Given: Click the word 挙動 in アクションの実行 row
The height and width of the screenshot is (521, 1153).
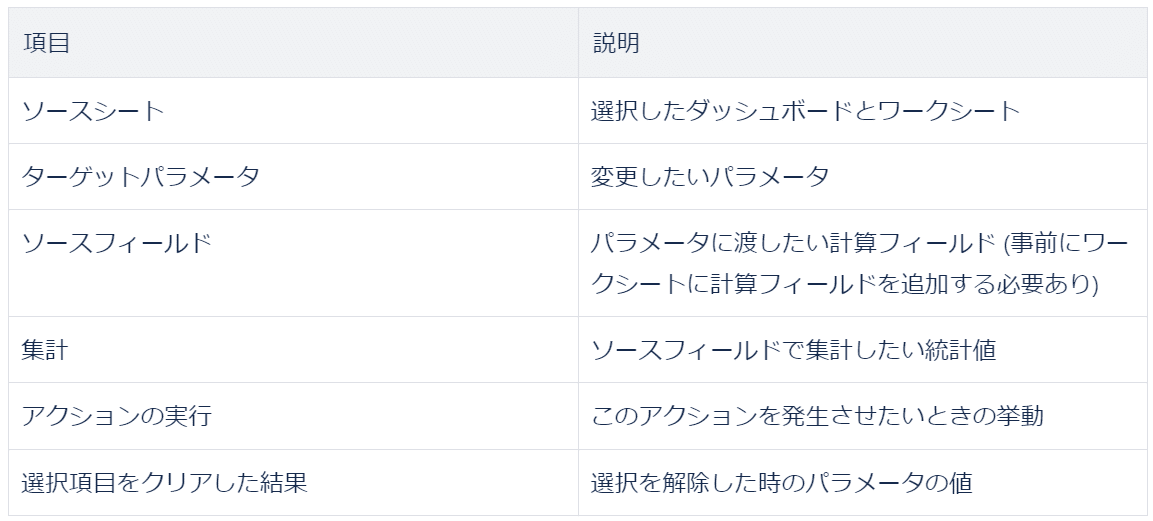Looking at the screenshot, I should 1019,416.
